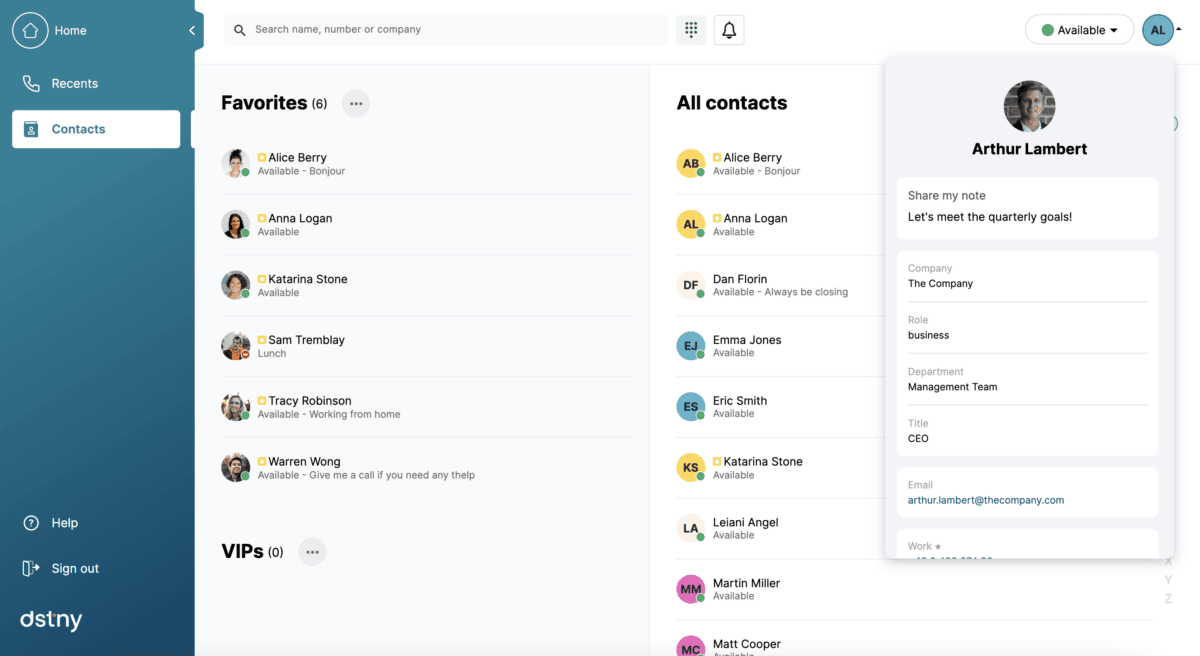Collapse the AL profile avatar menu
Viewport: 1200px width, 656px height.
click(1158, 30)
